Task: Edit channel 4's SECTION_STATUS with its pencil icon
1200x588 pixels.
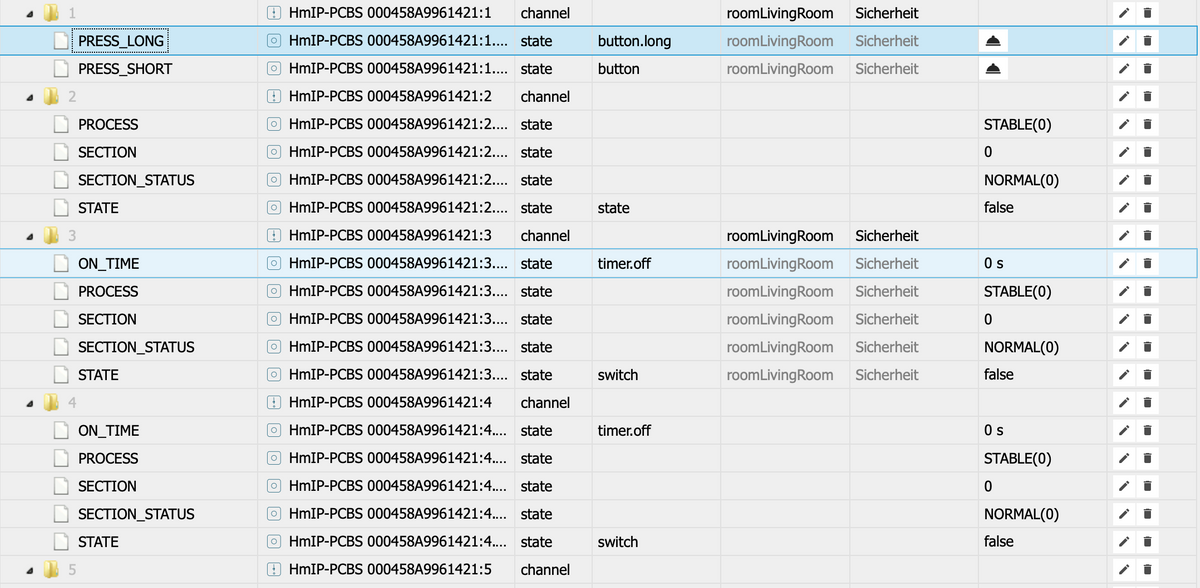Action: (1125, 515)
